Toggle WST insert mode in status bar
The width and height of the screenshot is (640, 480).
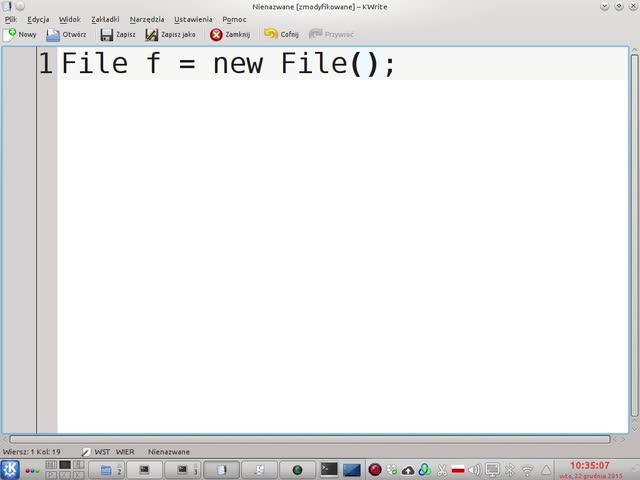(102, 452)
